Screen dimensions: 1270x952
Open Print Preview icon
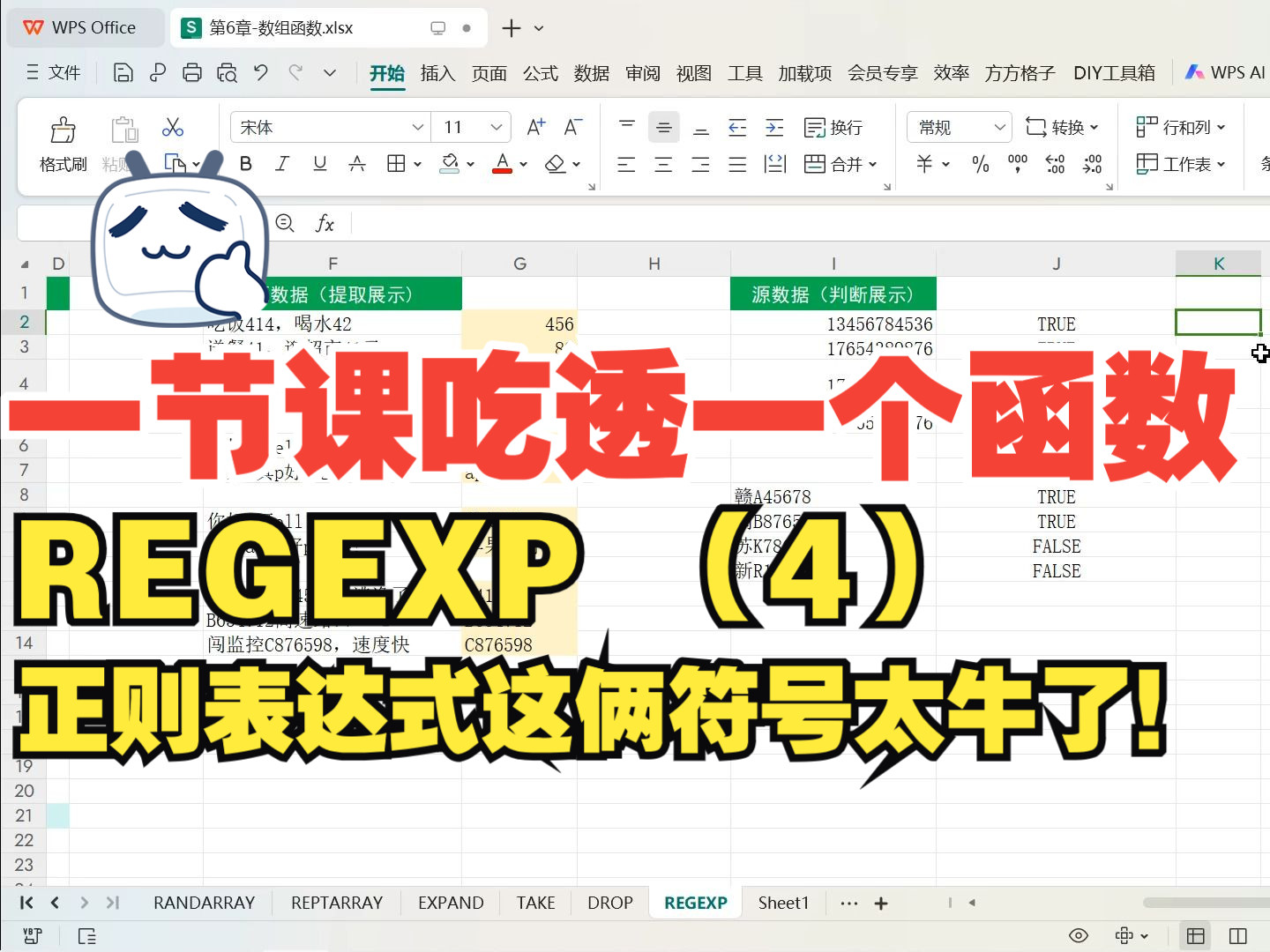227,73
